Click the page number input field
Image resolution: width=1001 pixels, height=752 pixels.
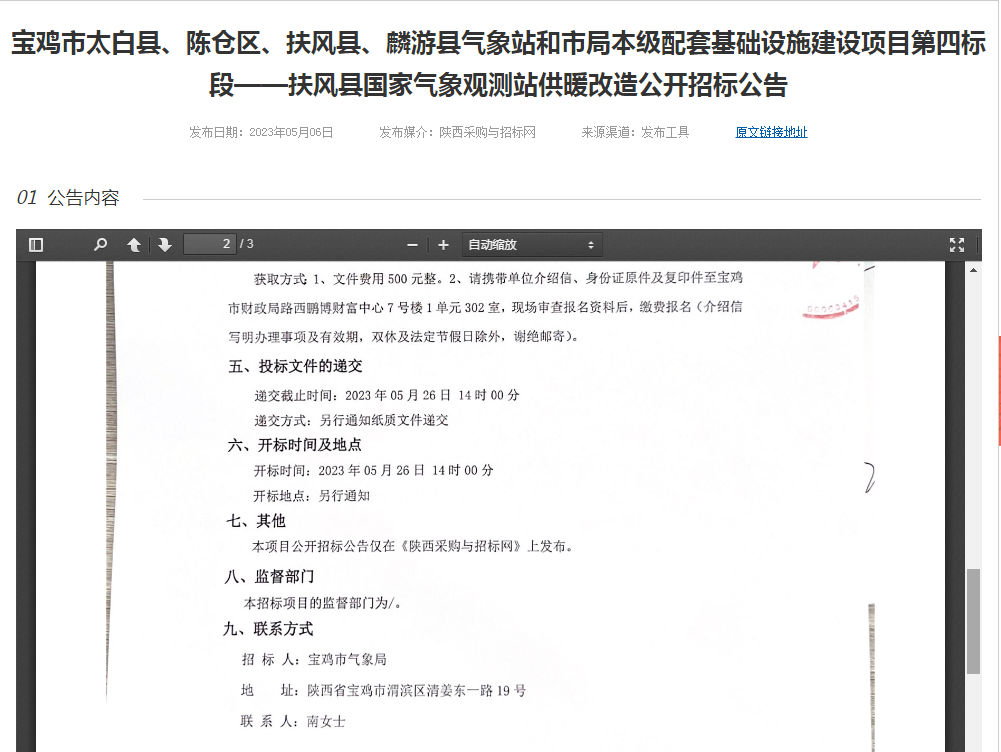(209, 244)
